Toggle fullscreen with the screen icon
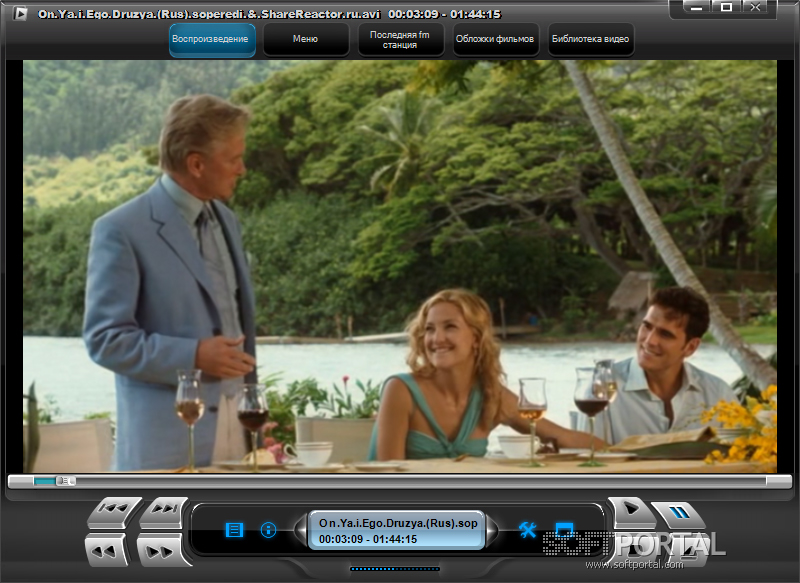 (x=564, y=529)
